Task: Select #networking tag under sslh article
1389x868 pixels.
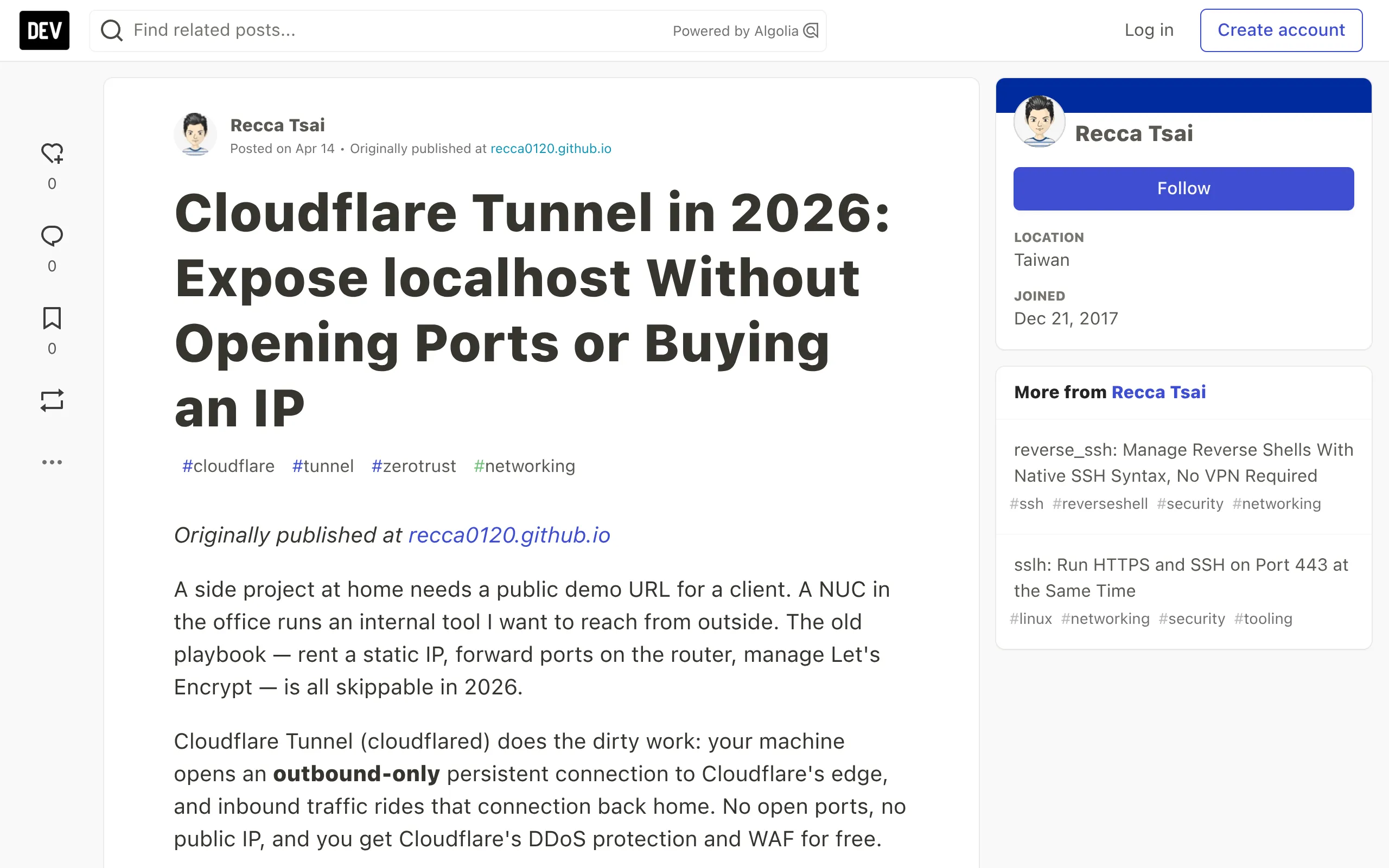Action: (1105, 619)
